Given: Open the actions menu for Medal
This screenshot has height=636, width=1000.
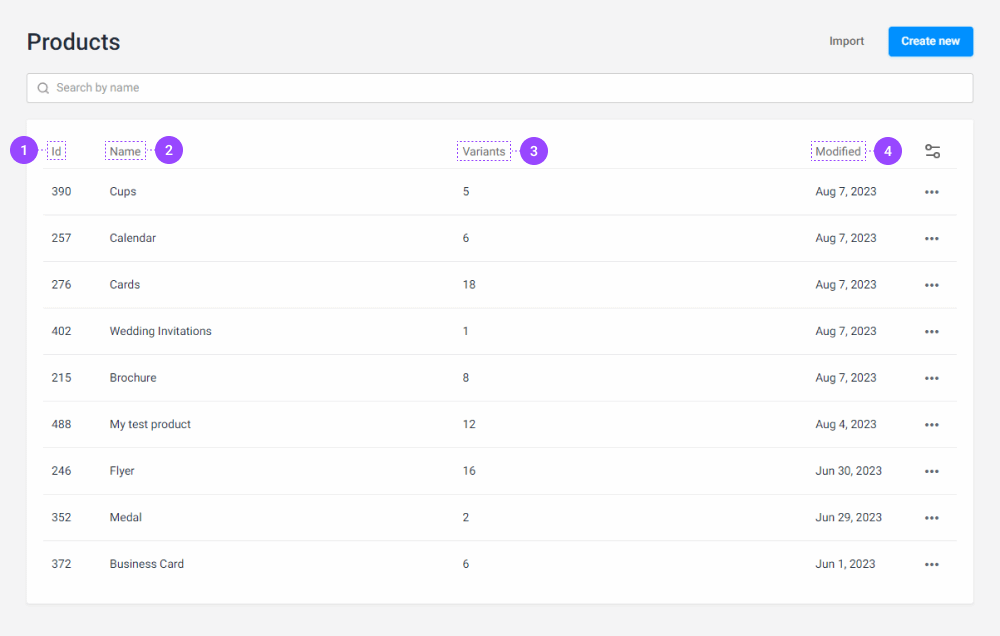Looking at the screenshot, I should 932,517.
